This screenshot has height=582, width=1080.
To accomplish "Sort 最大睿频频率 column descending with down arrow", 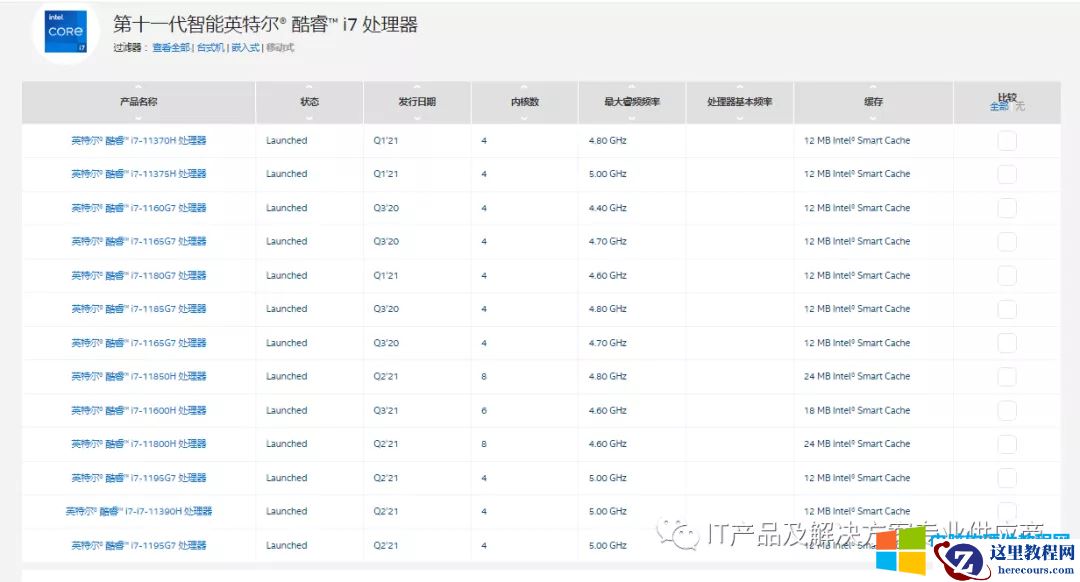I will [632, 118].
